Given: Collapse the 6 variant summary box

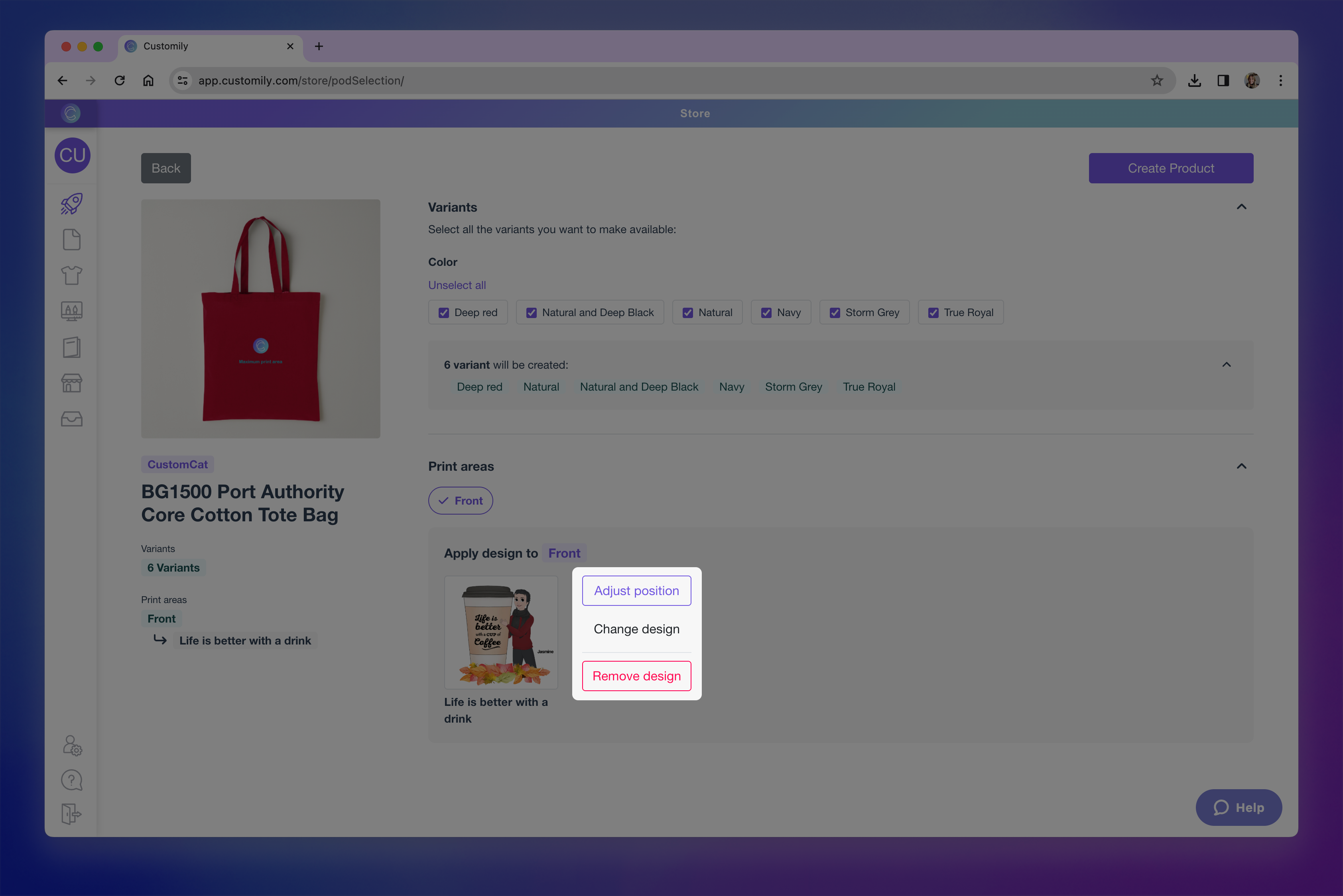Looking at the screenshot, I should click(1227, 365).
